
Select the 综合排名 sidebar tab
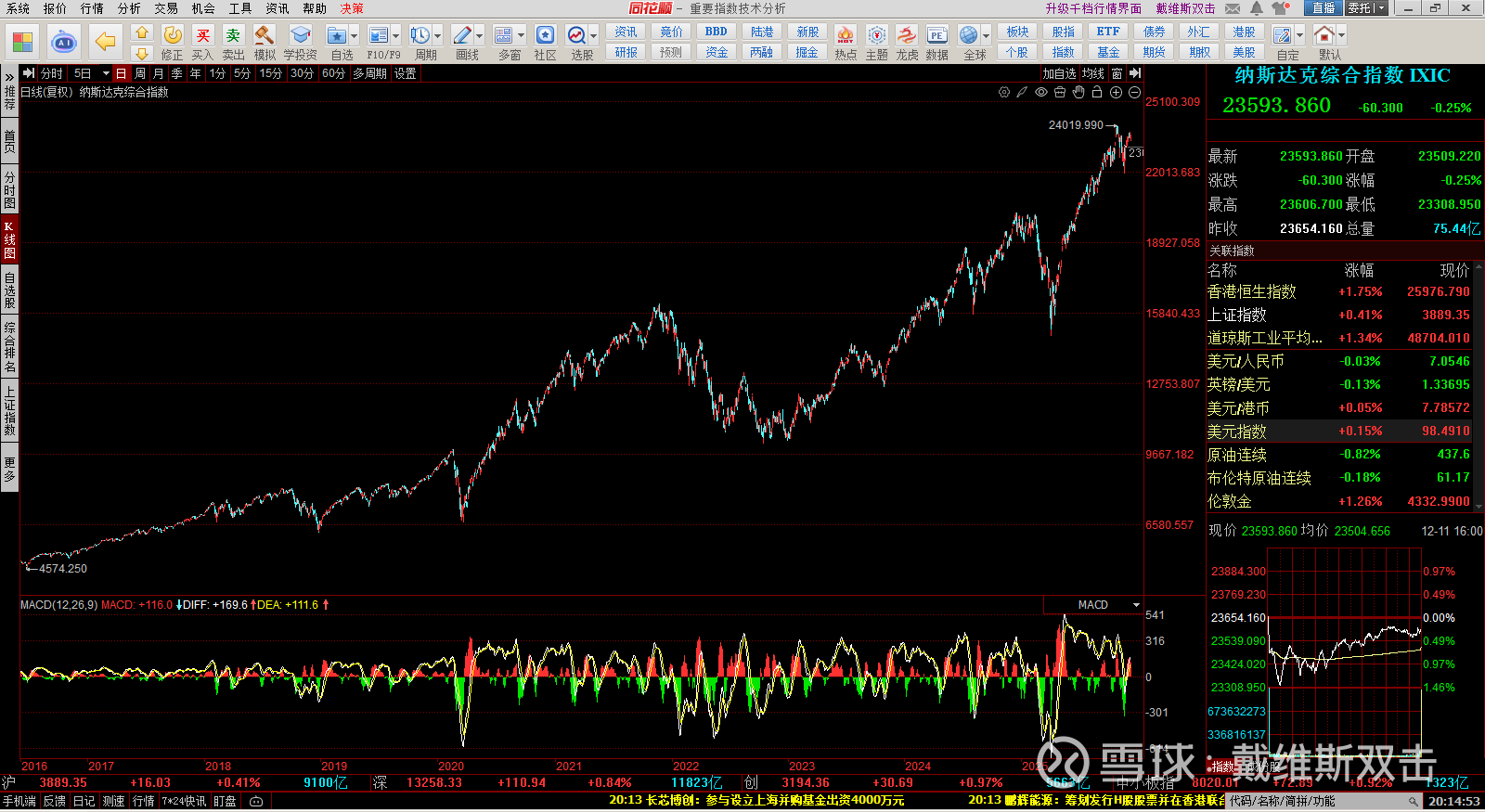click(x=9, y=346)
